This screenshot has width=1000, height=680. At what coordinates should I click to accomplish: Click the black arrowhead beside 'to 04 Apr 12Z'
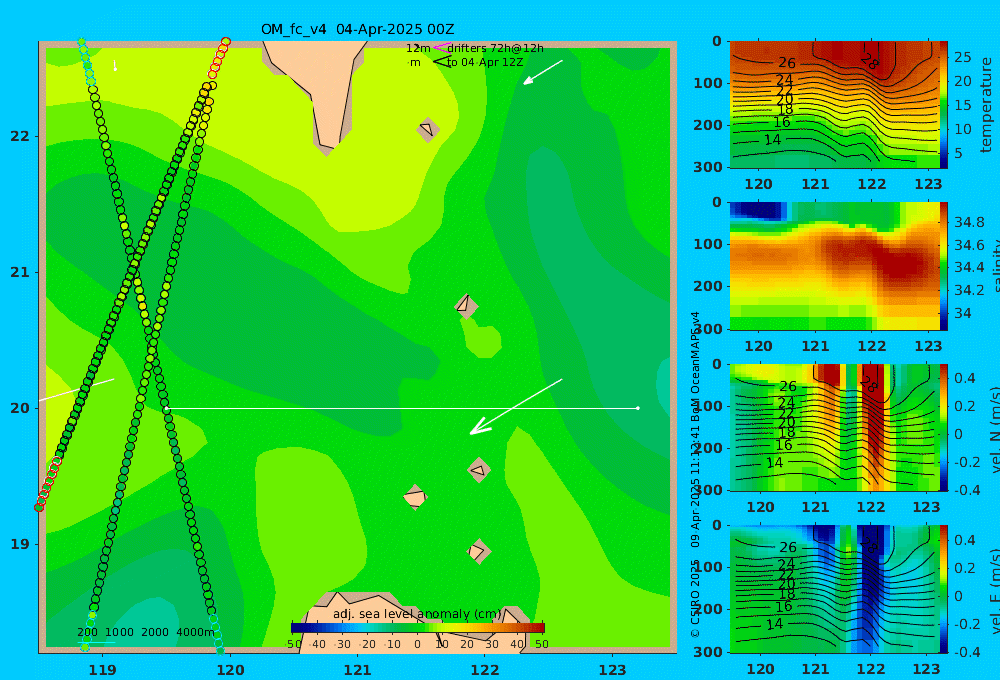(441, 62)
